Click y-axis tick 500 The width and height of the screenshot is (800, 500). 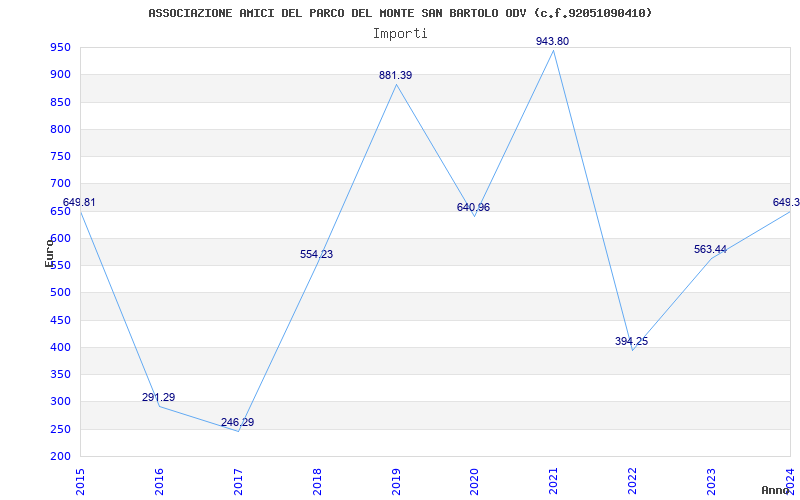click(x=60, y=293)
